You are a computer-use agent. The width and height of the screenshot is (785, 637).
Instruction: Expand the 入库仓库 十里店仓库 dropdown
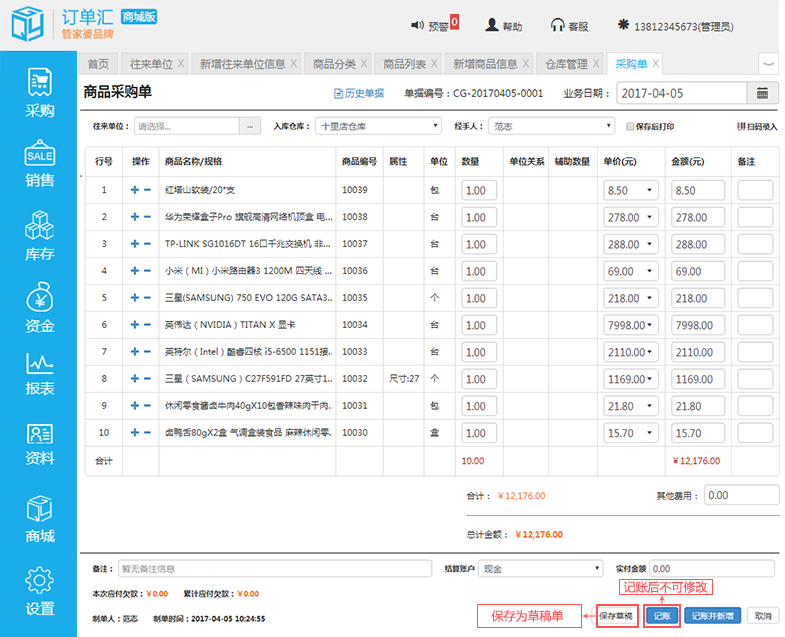(x=378, y=126)
